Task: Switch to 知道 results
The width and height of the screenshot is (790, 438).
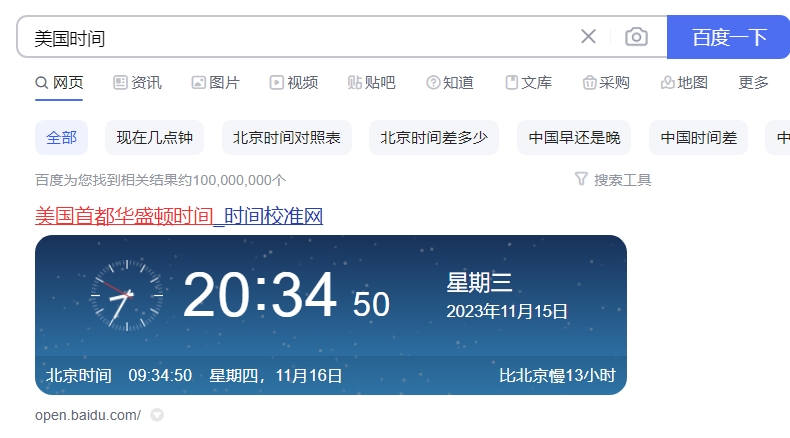Action: tap(449, 83)
